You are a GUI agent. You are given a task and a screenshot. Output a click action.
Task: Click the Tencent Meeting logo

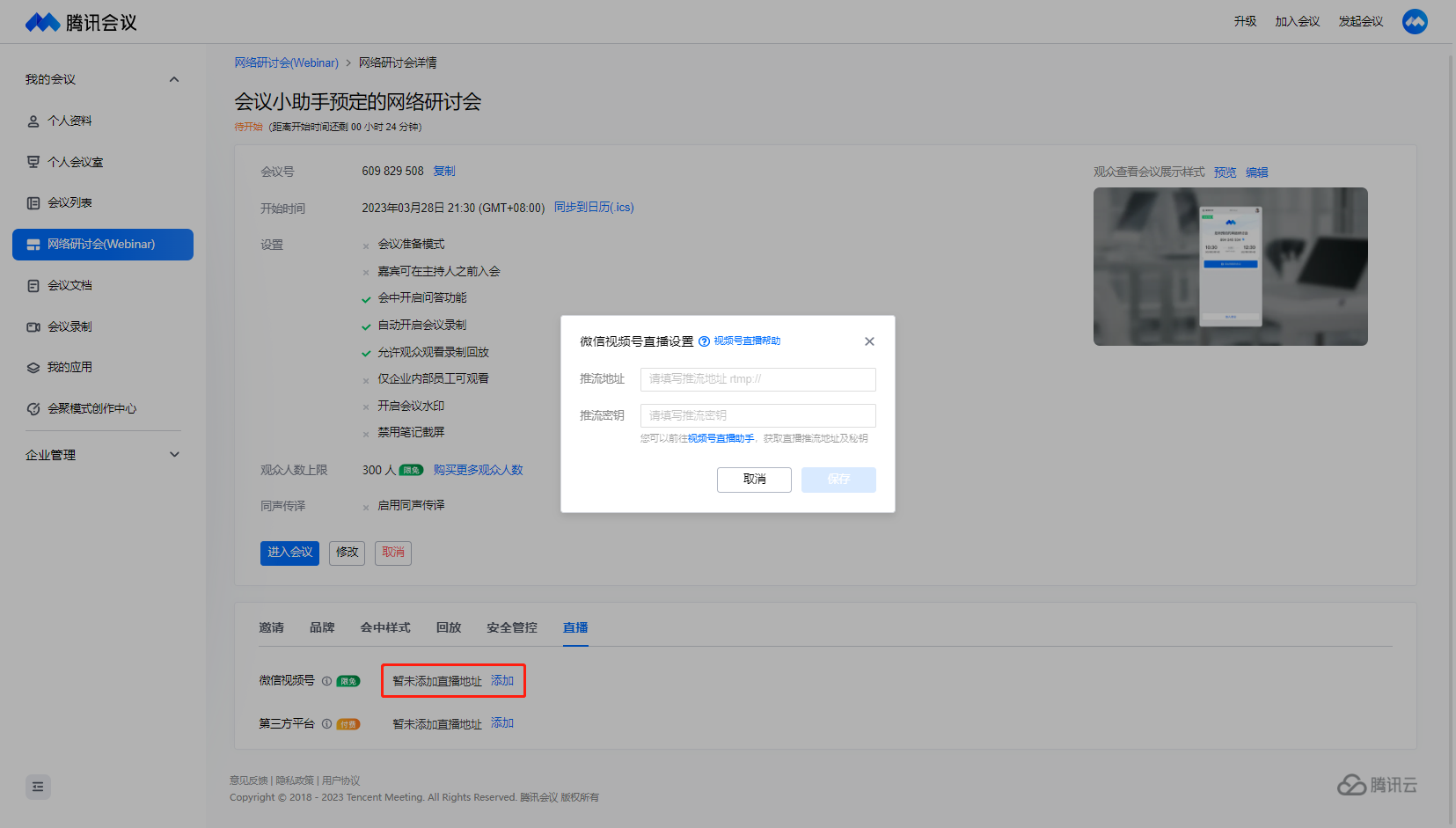(81, 22)
